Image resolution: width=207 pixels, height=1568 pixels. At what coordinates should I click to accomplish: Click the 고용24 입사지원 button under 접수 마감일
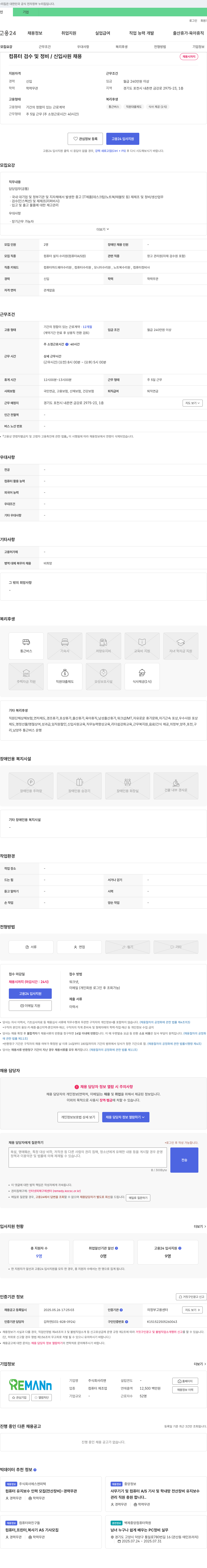[30, 993]
